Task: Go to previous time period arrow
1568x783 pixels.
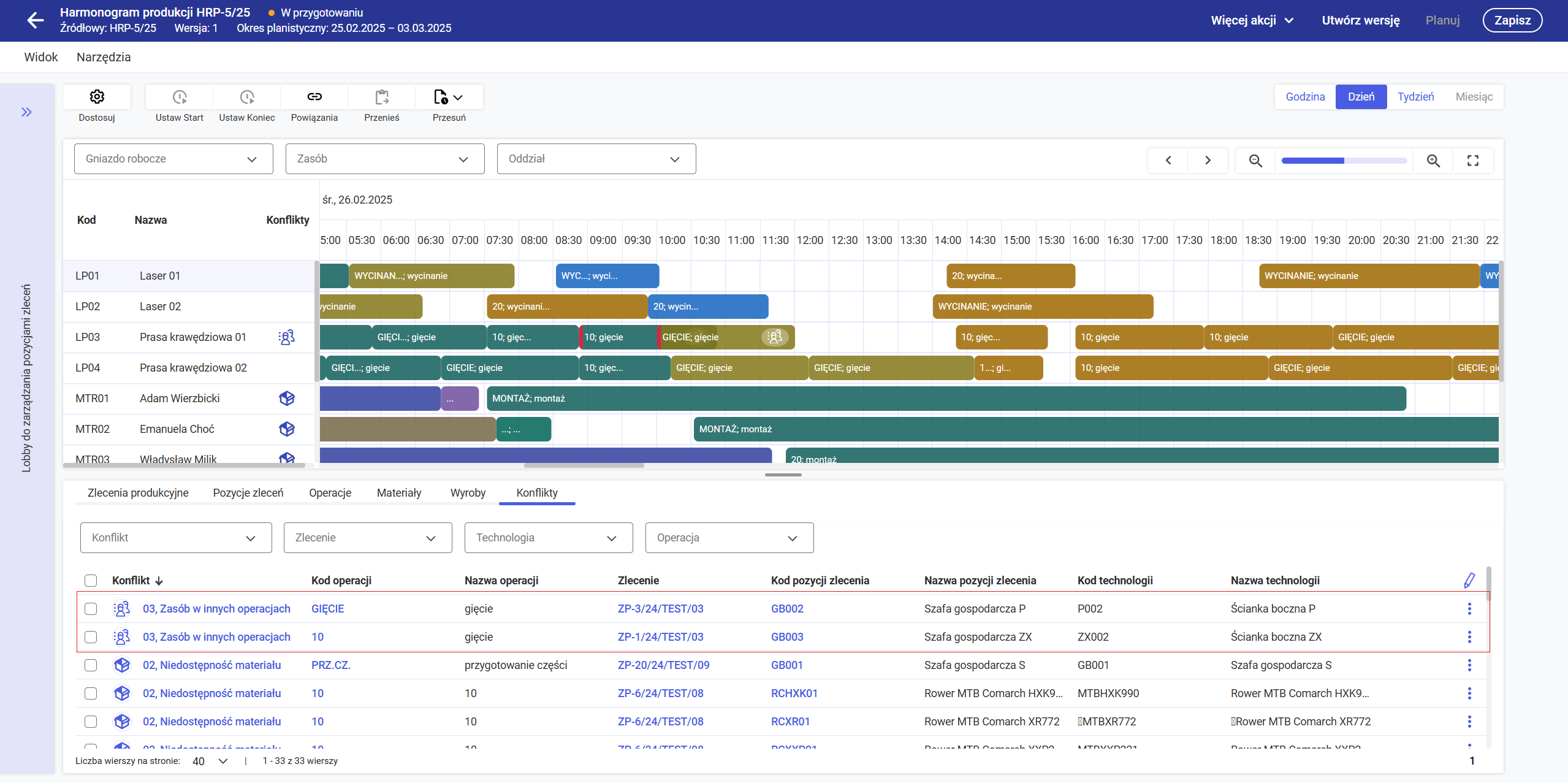Action: [1168, 160]
